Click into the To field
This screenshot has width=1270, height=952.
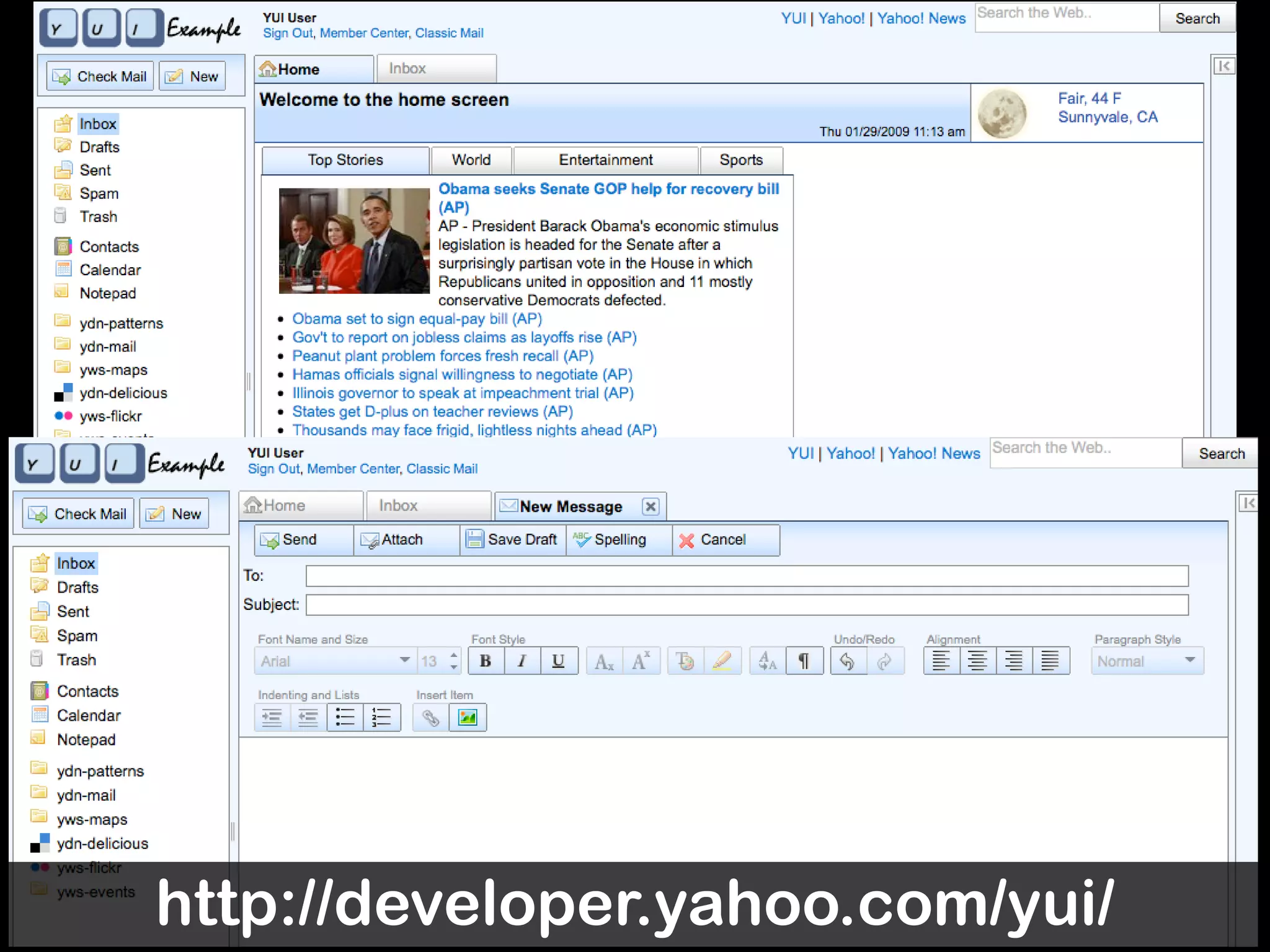click(747, 576)
